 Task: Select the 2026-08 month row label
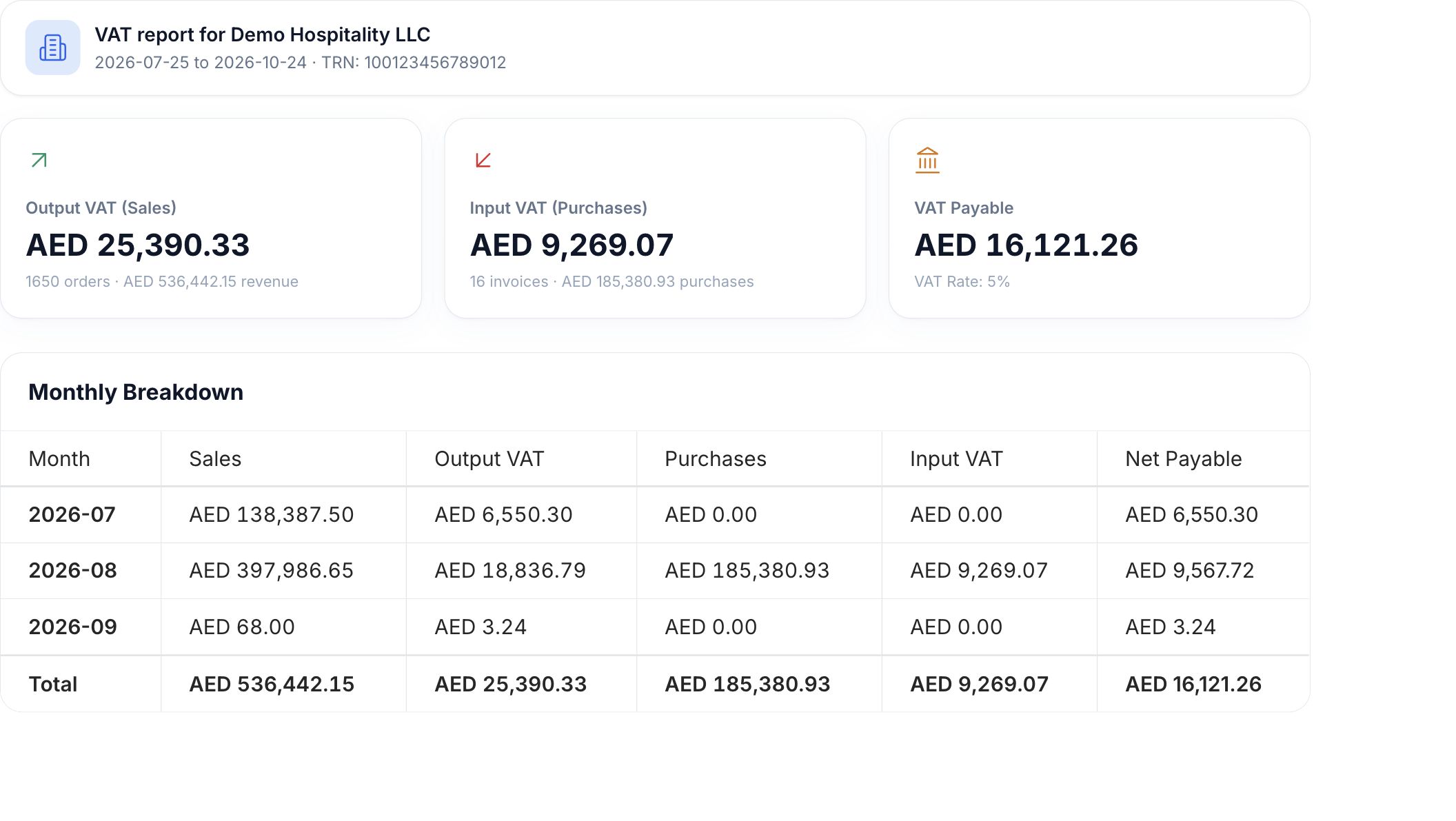72,571
